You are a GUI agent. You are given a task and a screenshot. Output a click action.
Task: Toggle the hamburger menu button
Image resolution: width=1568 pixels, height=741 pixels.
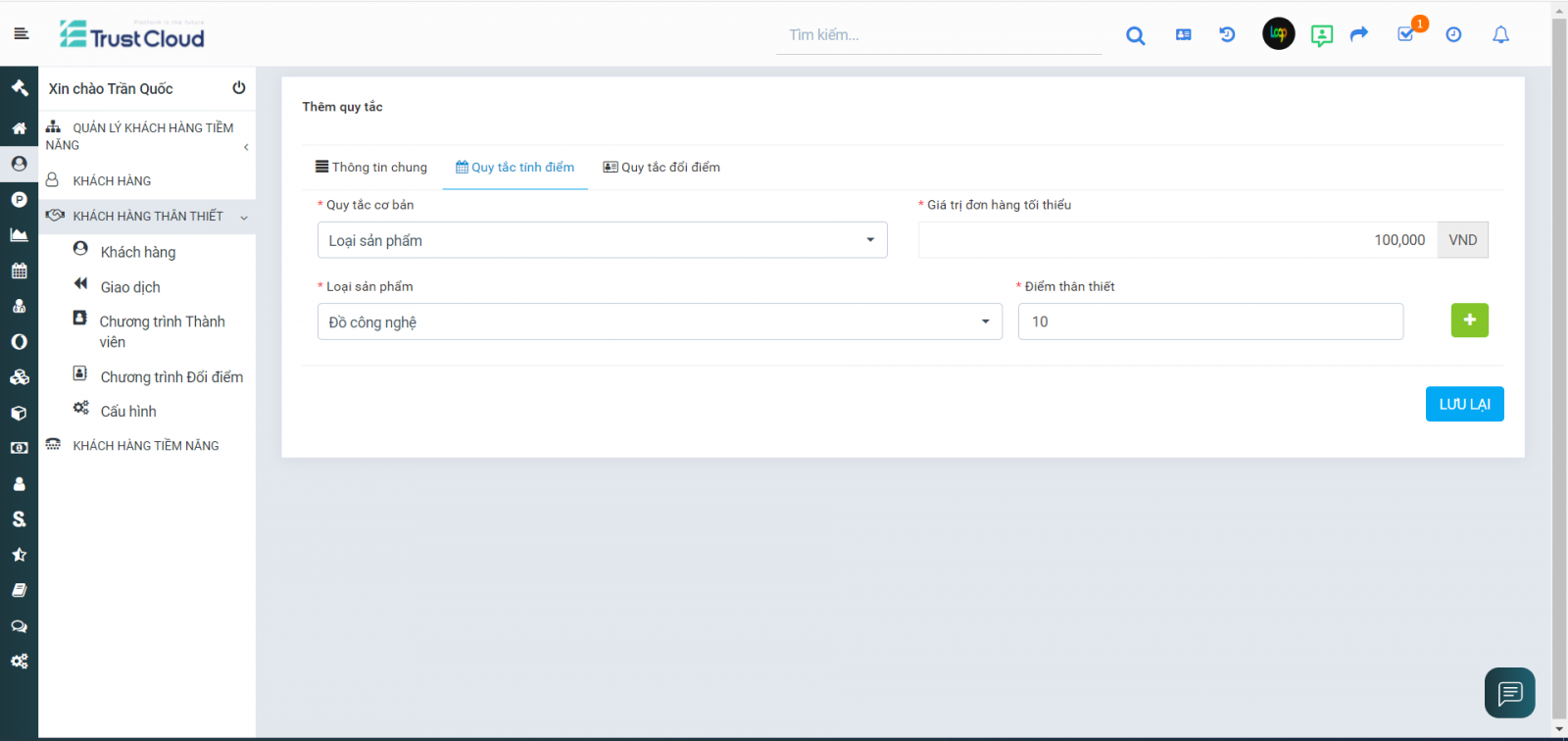point(22,33)
